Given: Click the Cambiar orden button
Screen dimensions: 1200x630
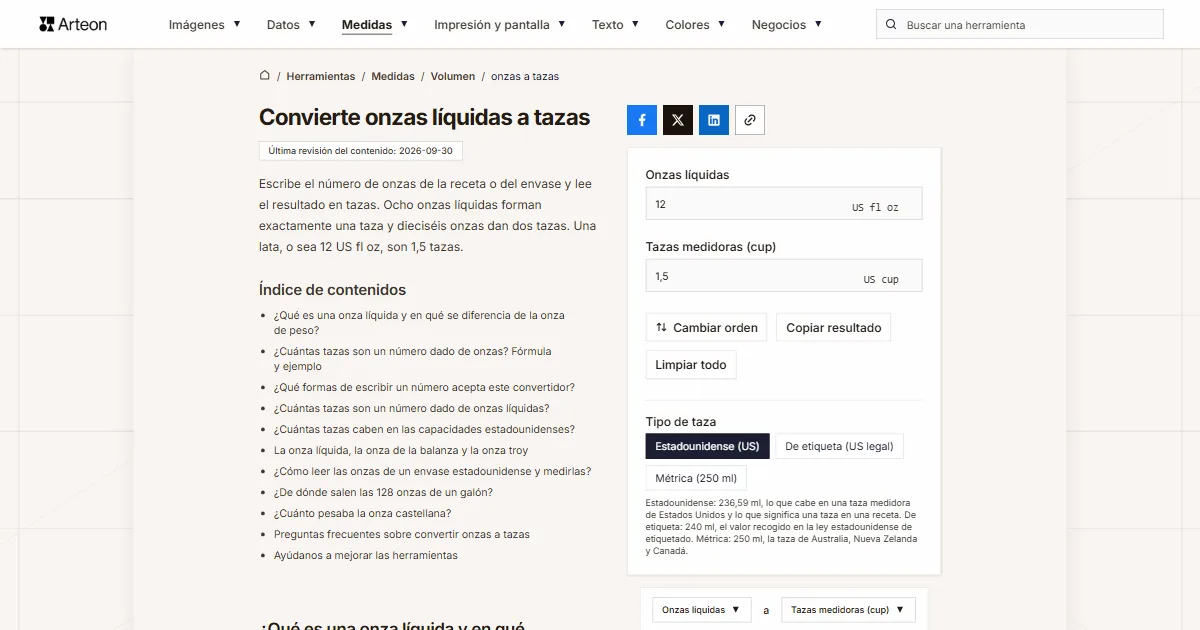Looking at the screenshot, I should tap(706, 327).
